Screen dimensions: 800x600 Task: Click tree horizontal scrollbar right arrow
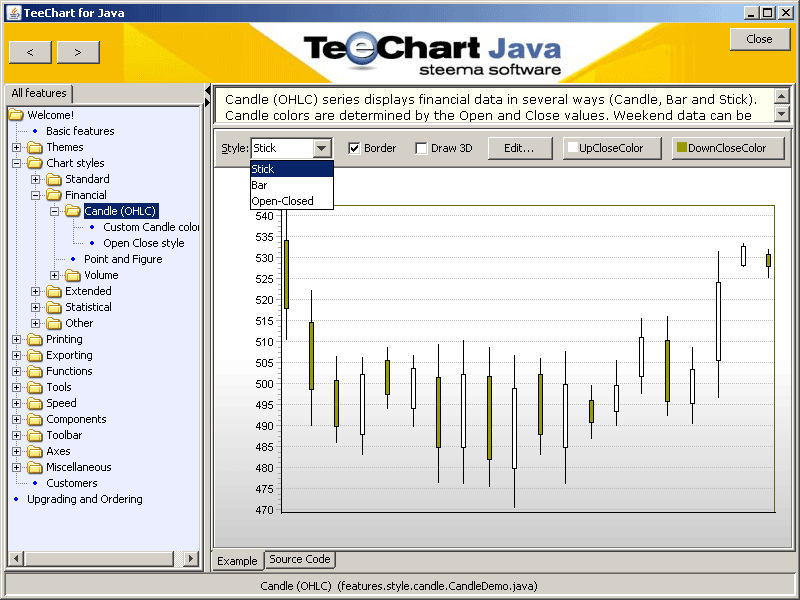191,559
